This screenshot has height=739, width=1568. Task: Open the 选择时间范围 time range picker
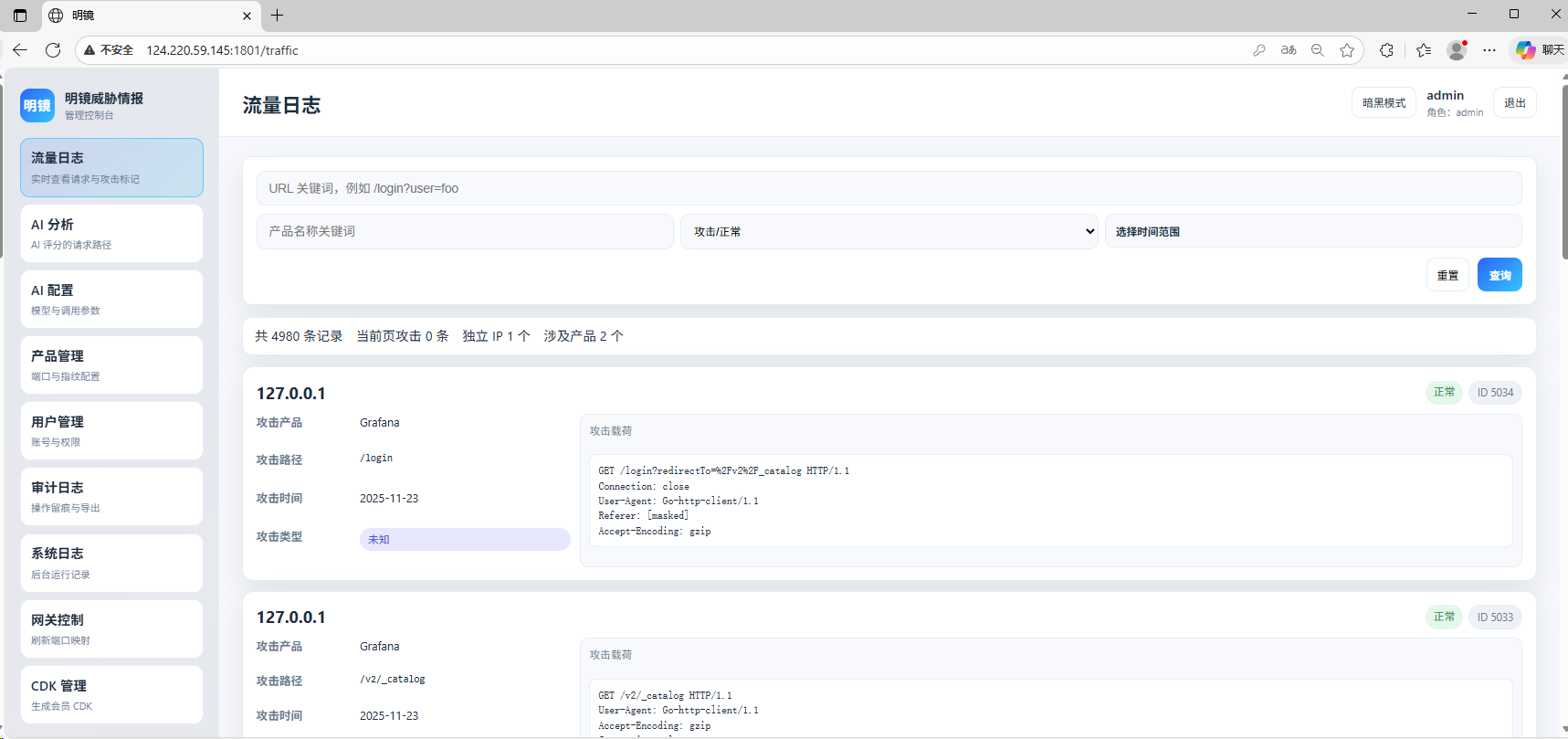tap(1313, 231)
